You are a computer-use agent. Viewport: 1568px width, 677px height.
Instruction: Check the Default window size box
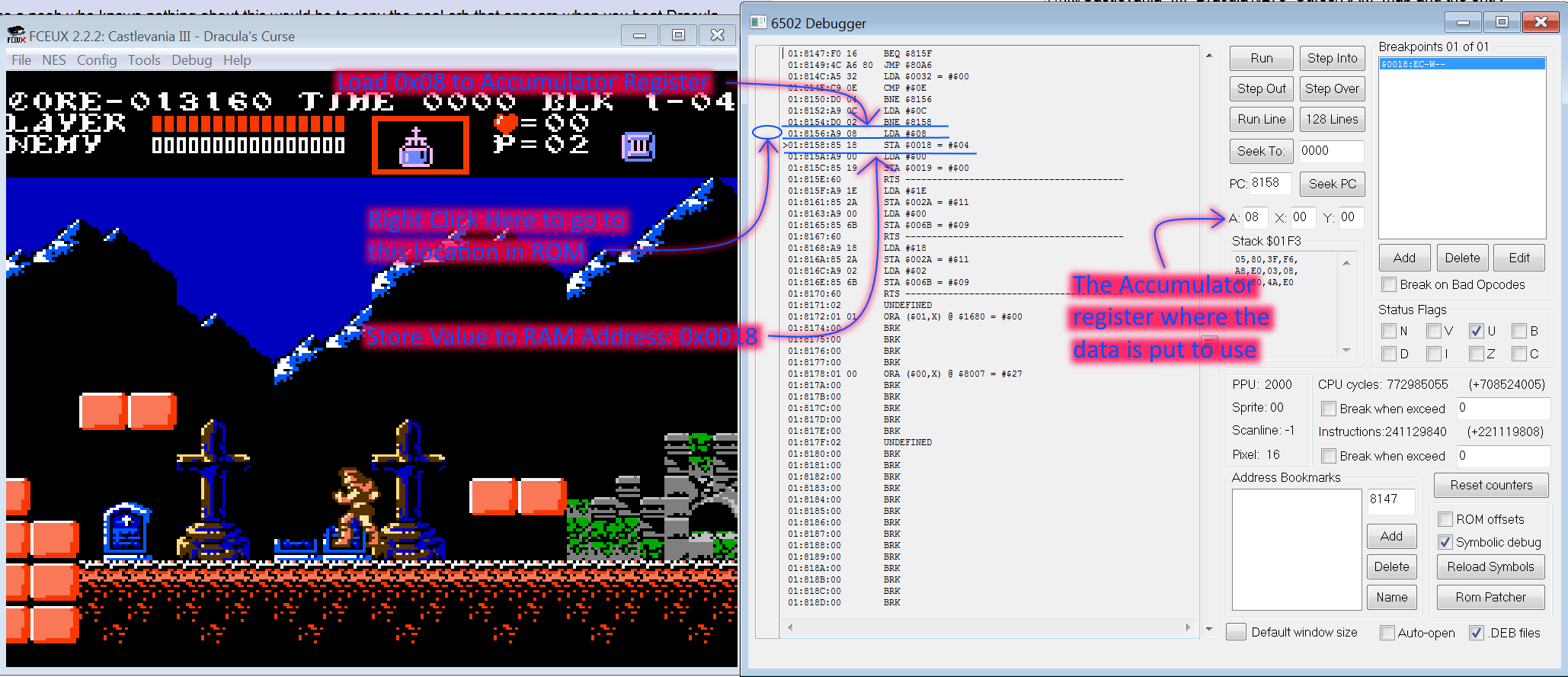coord(1237,632)
